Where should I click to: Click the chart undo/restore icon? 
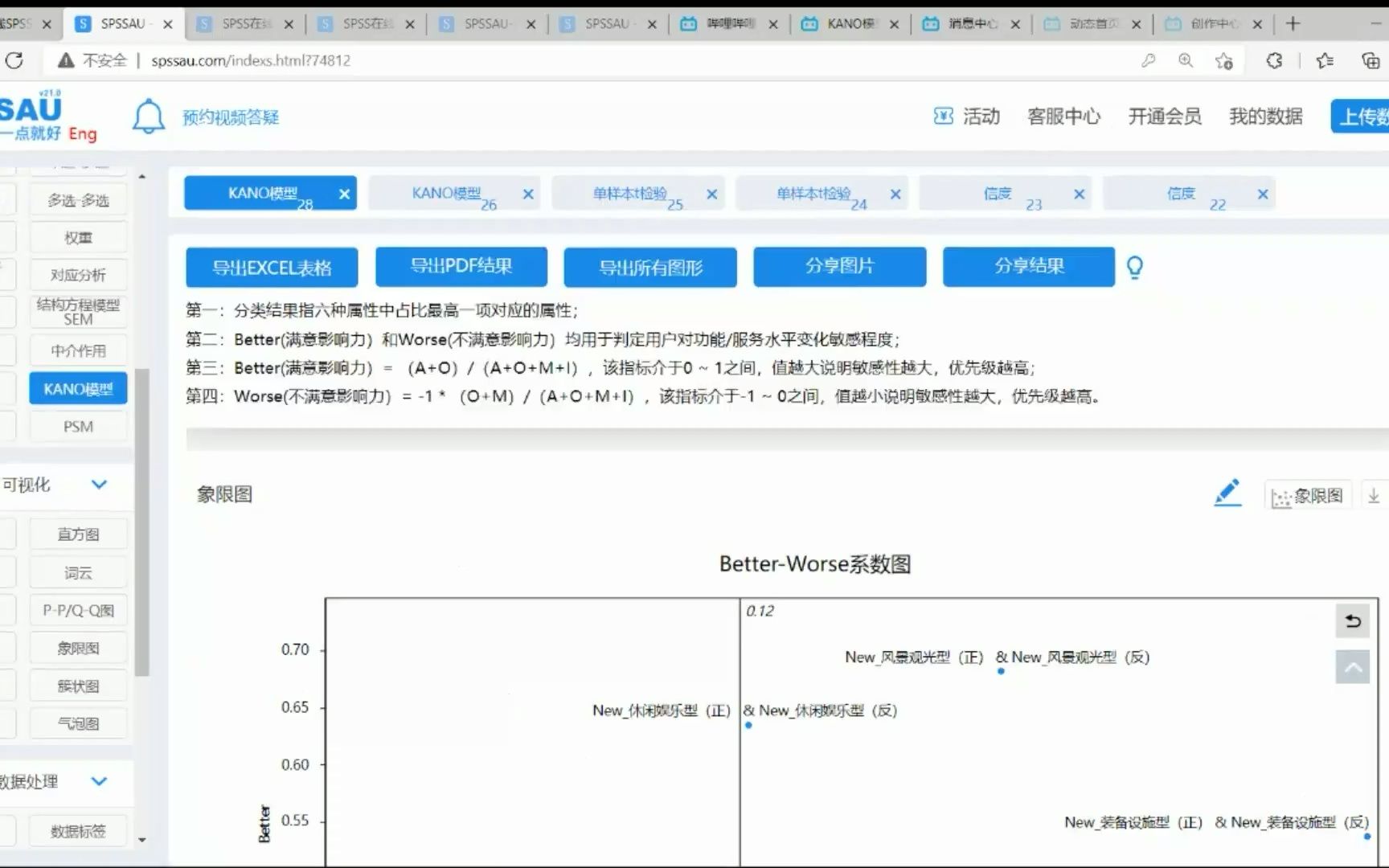1352,620
